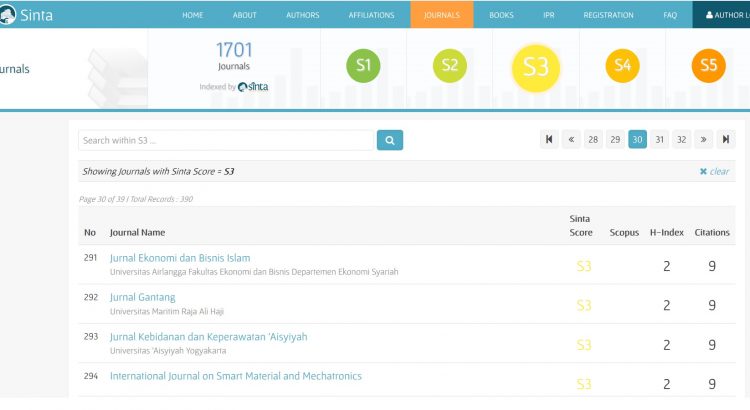Open Jurnal Ekonomi dan Bisnis Islam
Screen dimensions: 750x410
[x=180, y=258]
